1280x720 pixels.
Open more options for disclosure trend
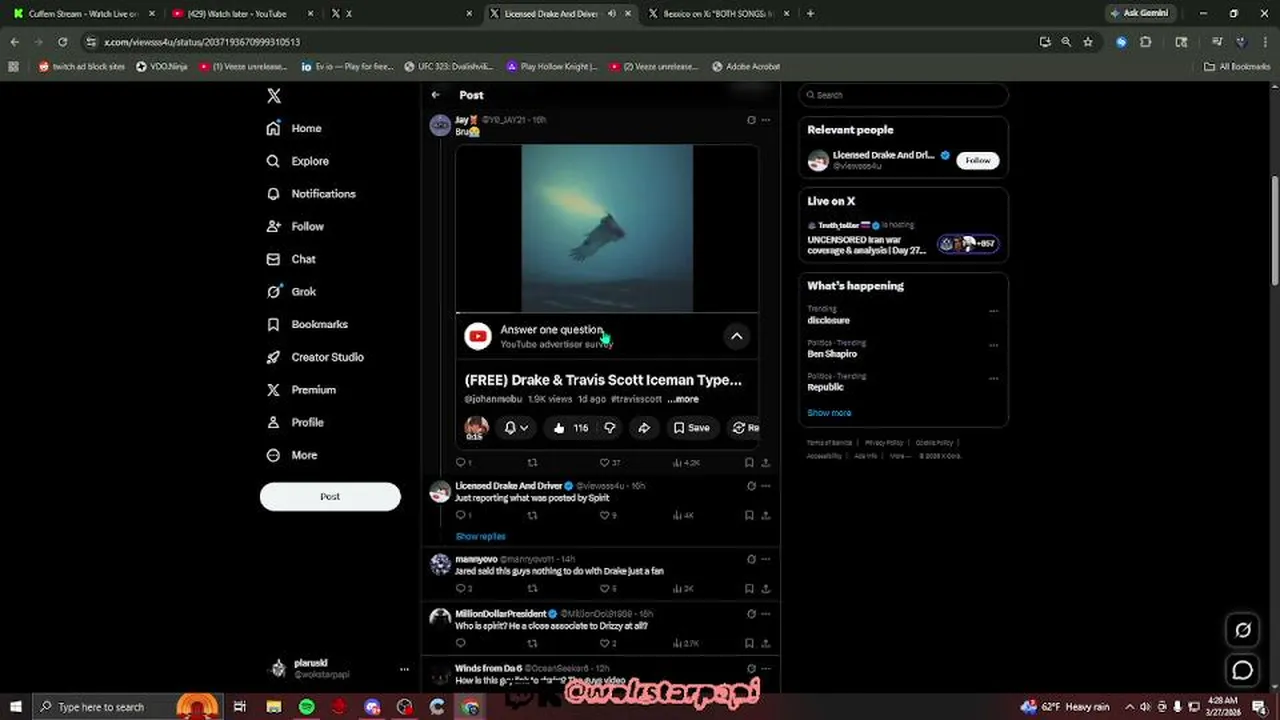click(993, 311)
